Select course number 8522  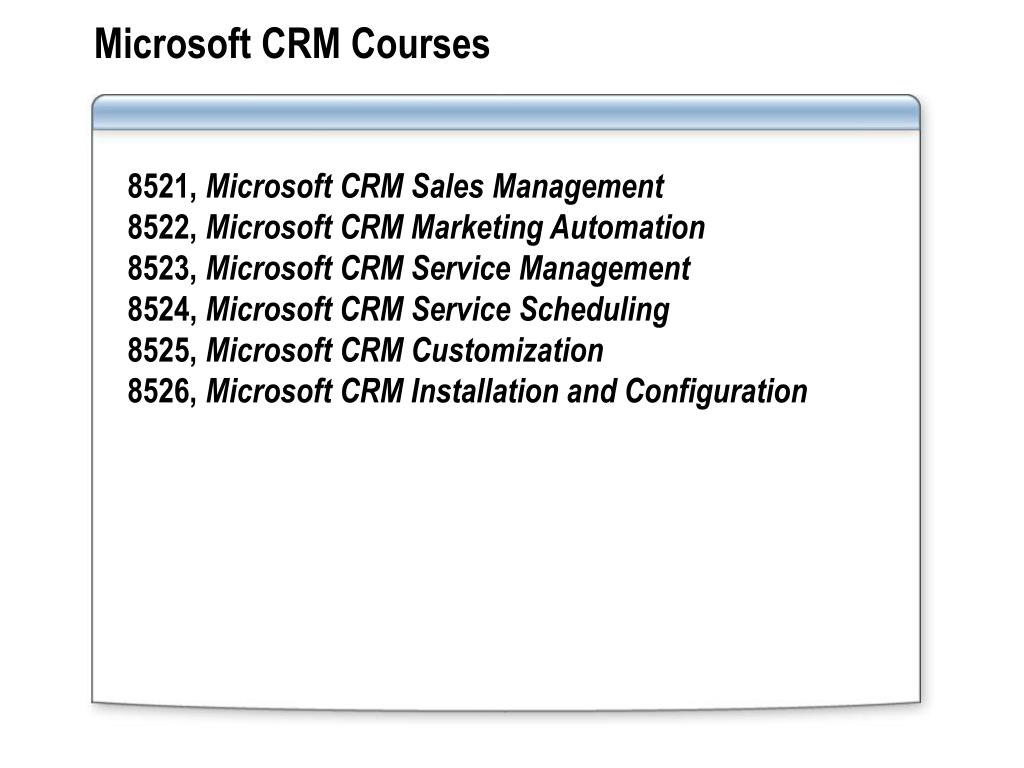coord(157,228)
